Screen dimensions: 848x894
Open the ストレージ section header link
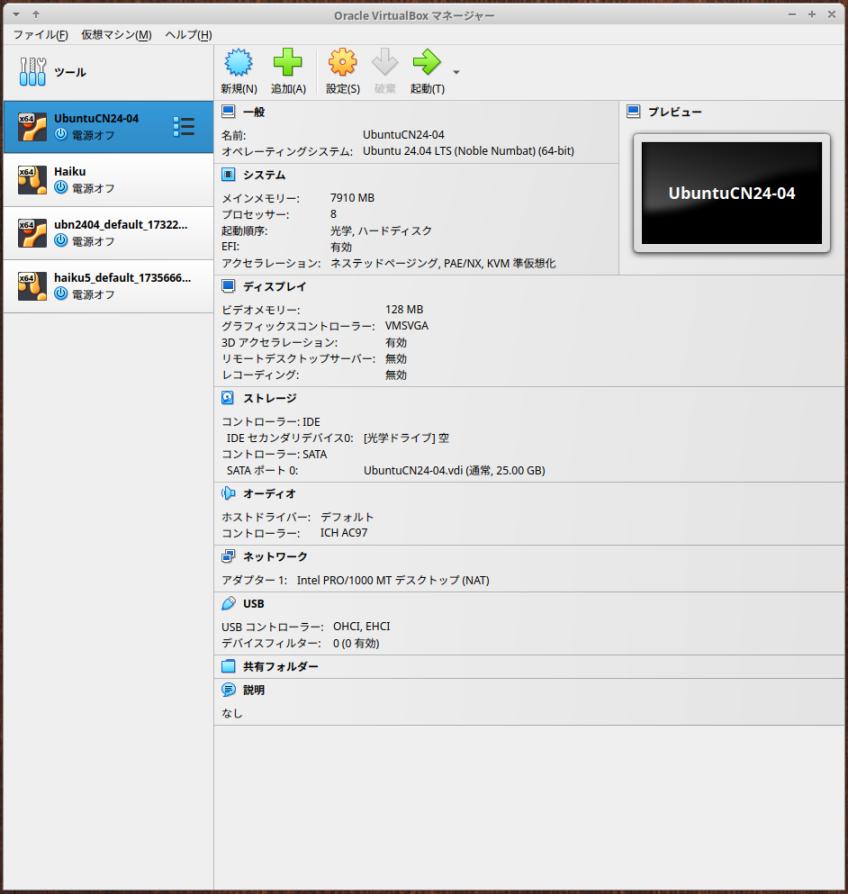point(270,399)
